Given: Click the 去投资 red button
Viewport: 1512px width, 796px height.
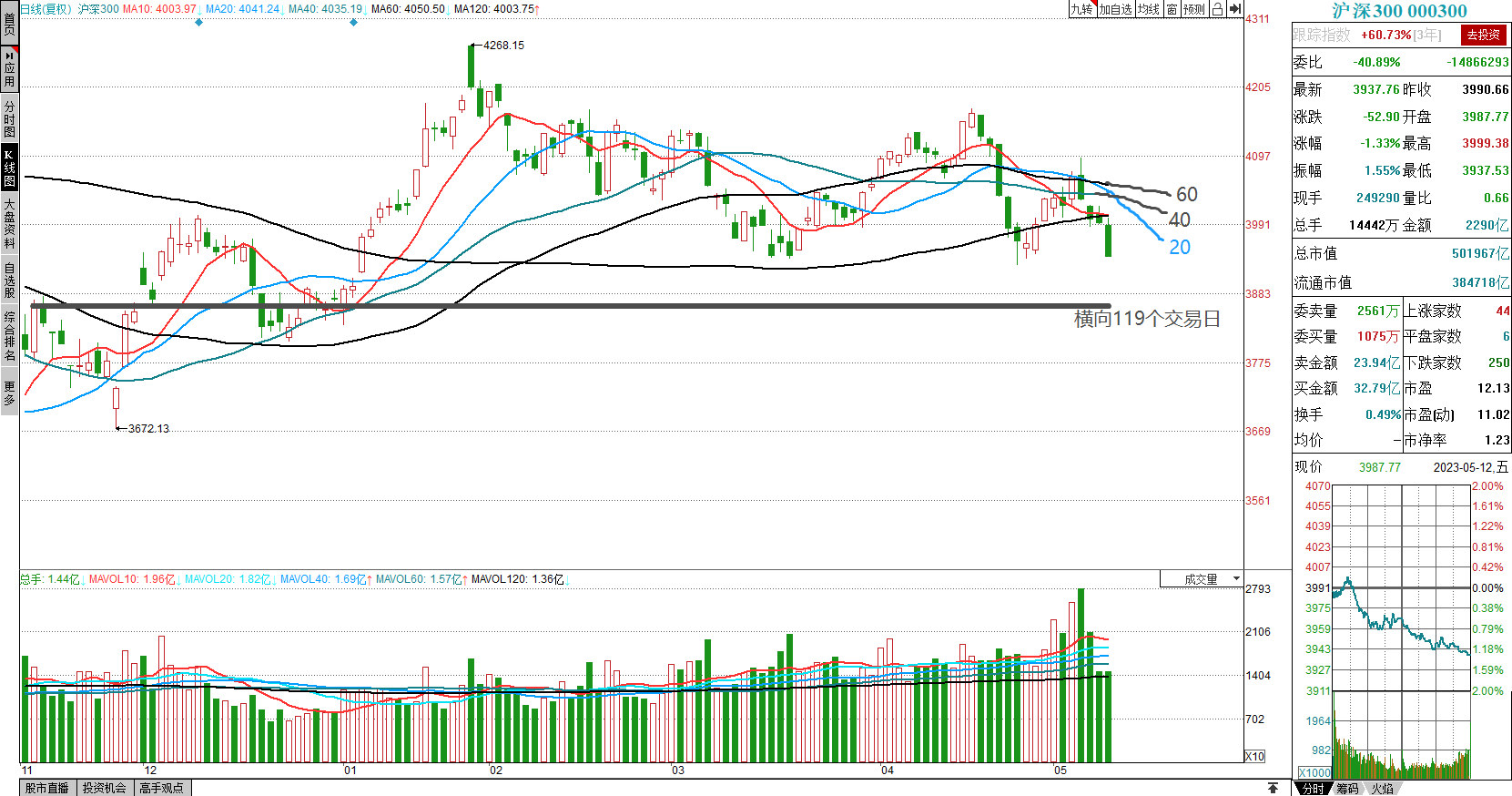Looking at the screenshot, I should (1483, 35).
